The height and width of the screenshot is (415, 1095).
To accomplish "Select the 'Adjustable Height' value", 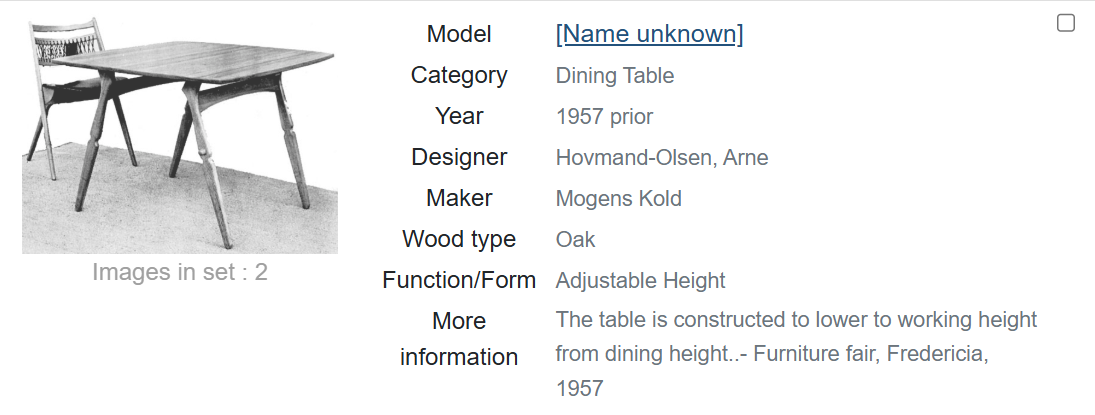I will (640, 281).
